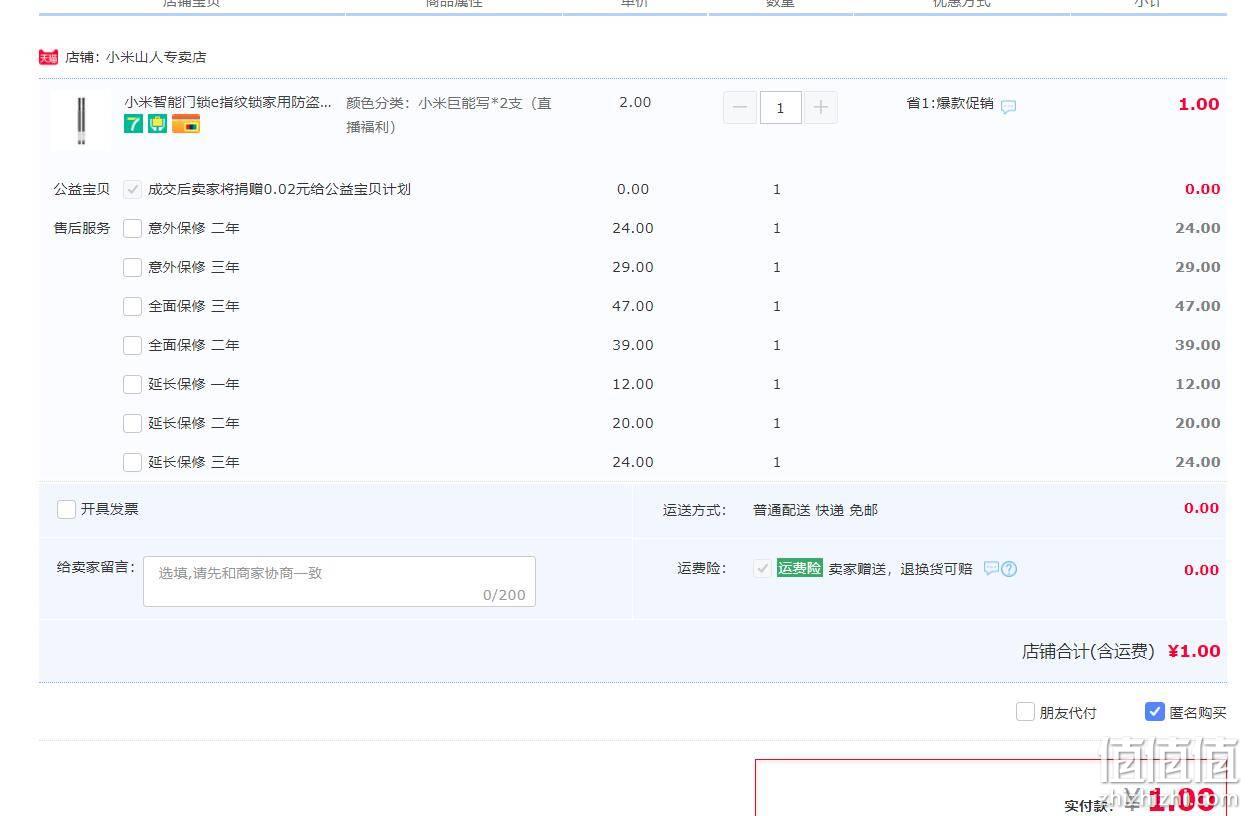Enable 延长保修 三年 checkbox
The width and height of the screenshot is (1248, 816).
coord(132,462)
